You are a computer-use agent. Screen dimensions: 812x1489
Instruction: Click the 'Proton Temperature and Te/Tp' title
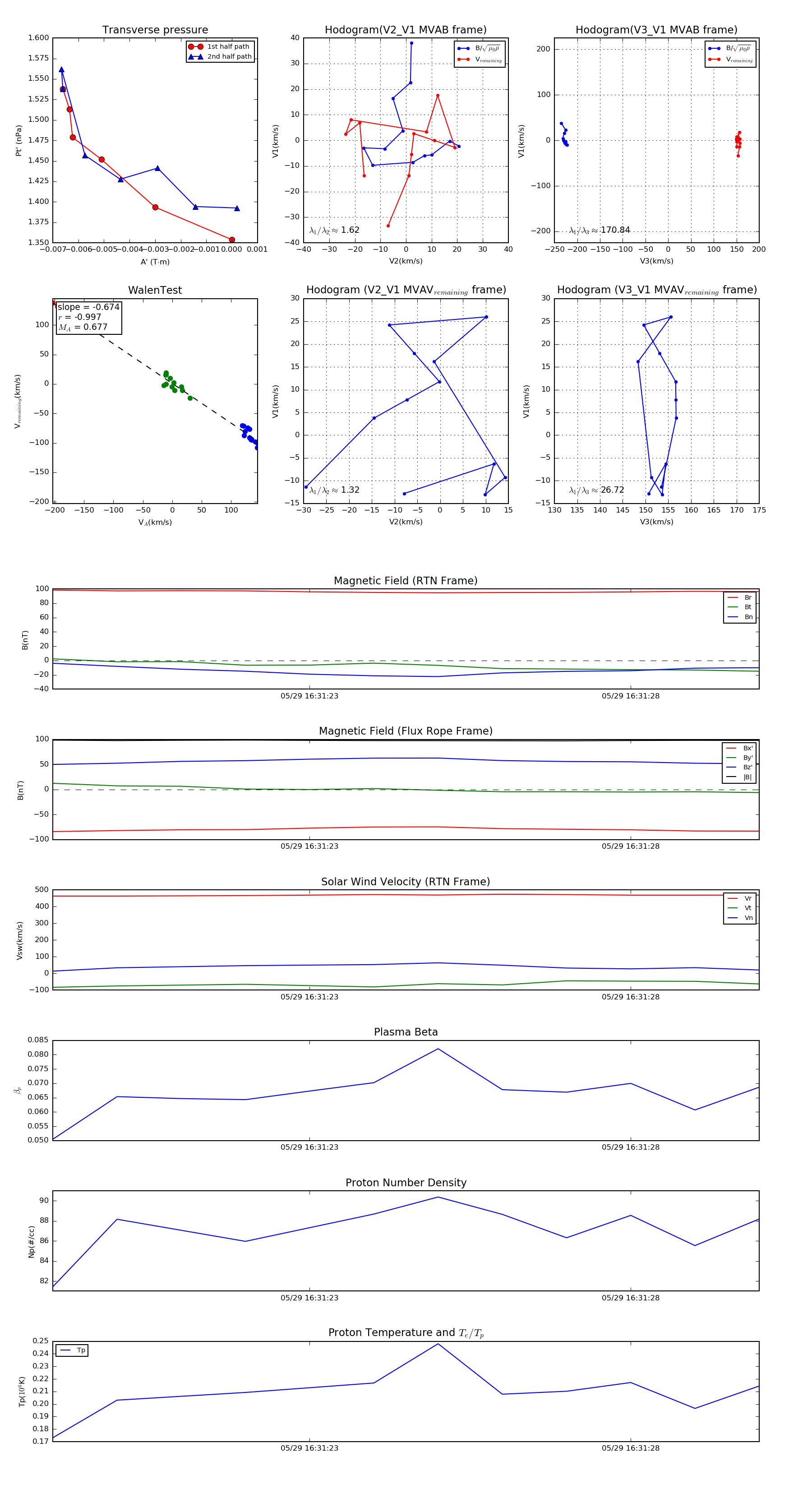(x=406, y=1333)
